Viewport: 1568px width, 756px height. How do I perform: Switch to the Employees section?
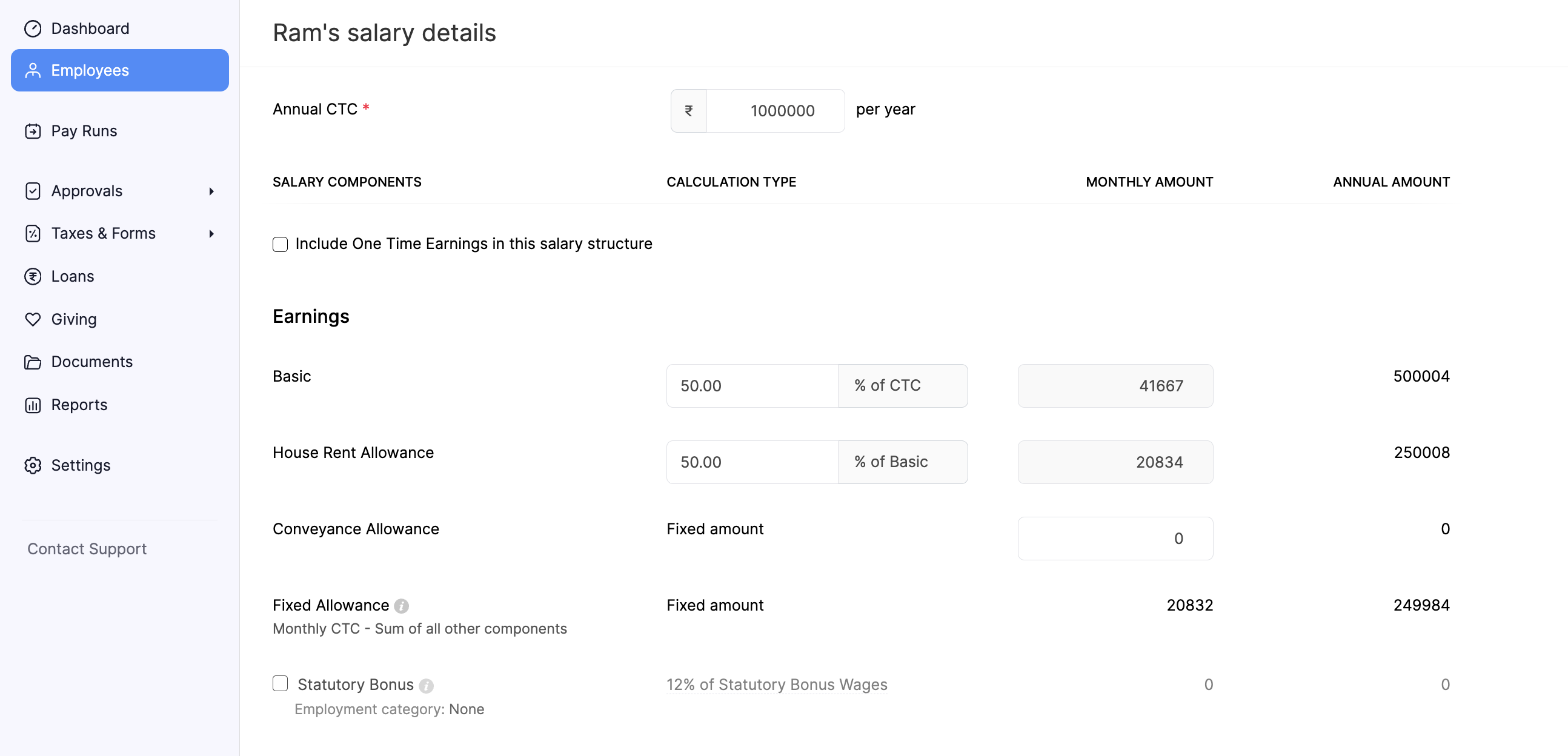tap(90, 70)
